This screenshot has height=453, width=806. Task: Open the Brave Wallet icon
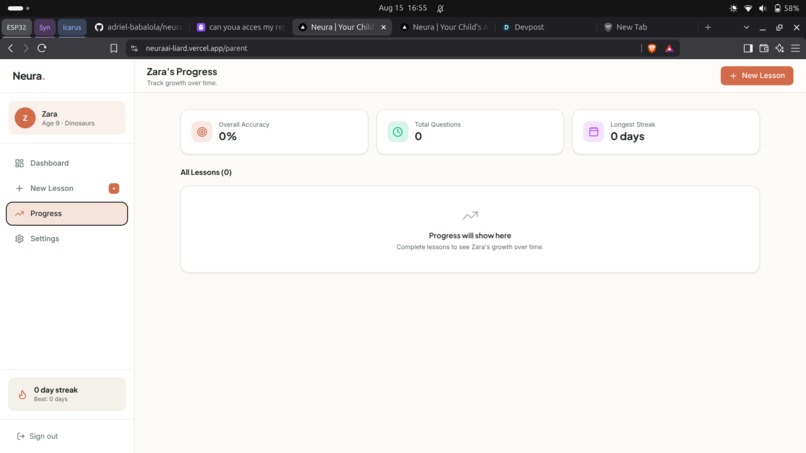coord(764,48)
